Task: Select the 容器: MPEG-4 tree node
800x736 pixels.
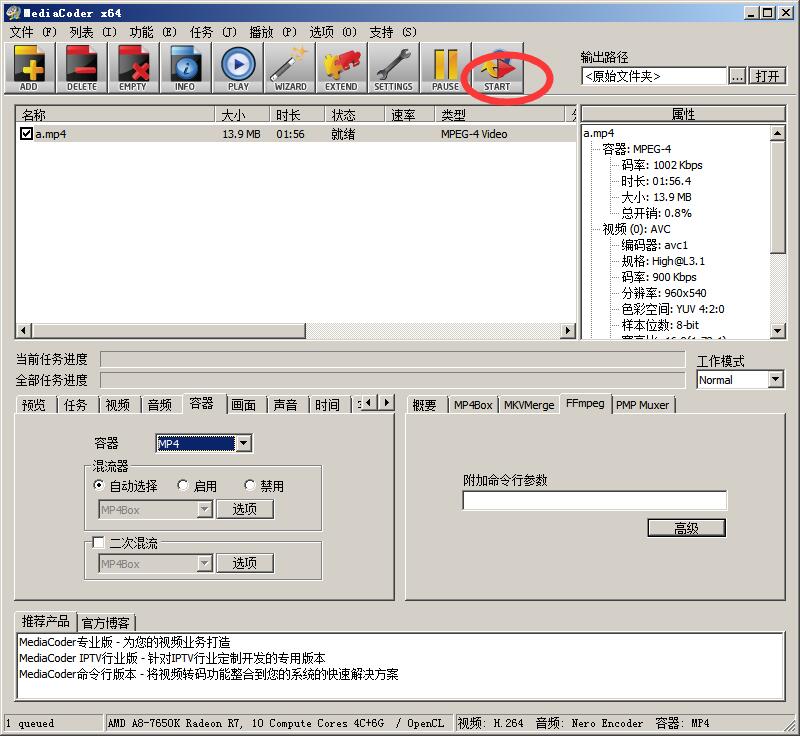Action: click(x=636, y=149)
